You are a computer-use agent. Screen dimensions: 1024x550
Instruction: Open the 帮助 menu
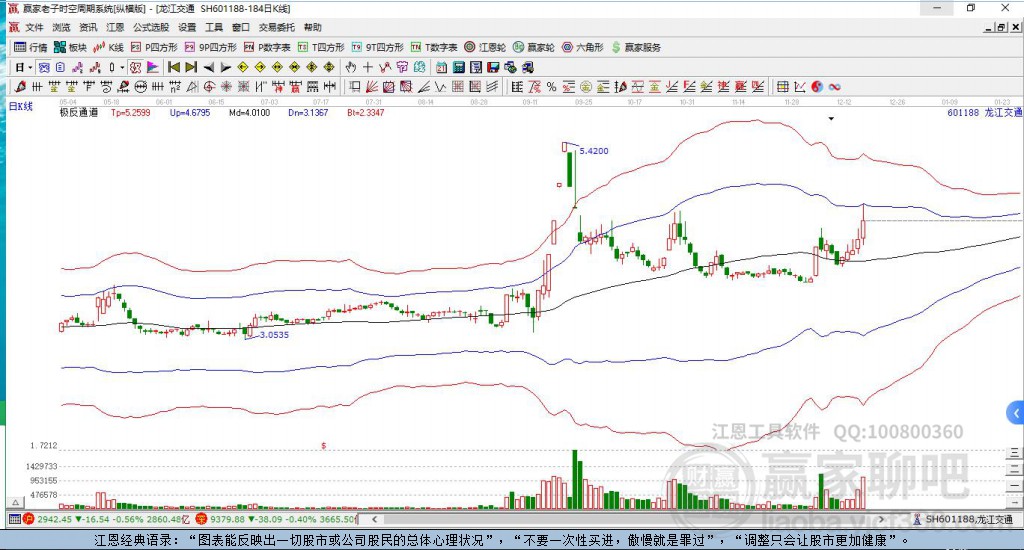(313, 27)
